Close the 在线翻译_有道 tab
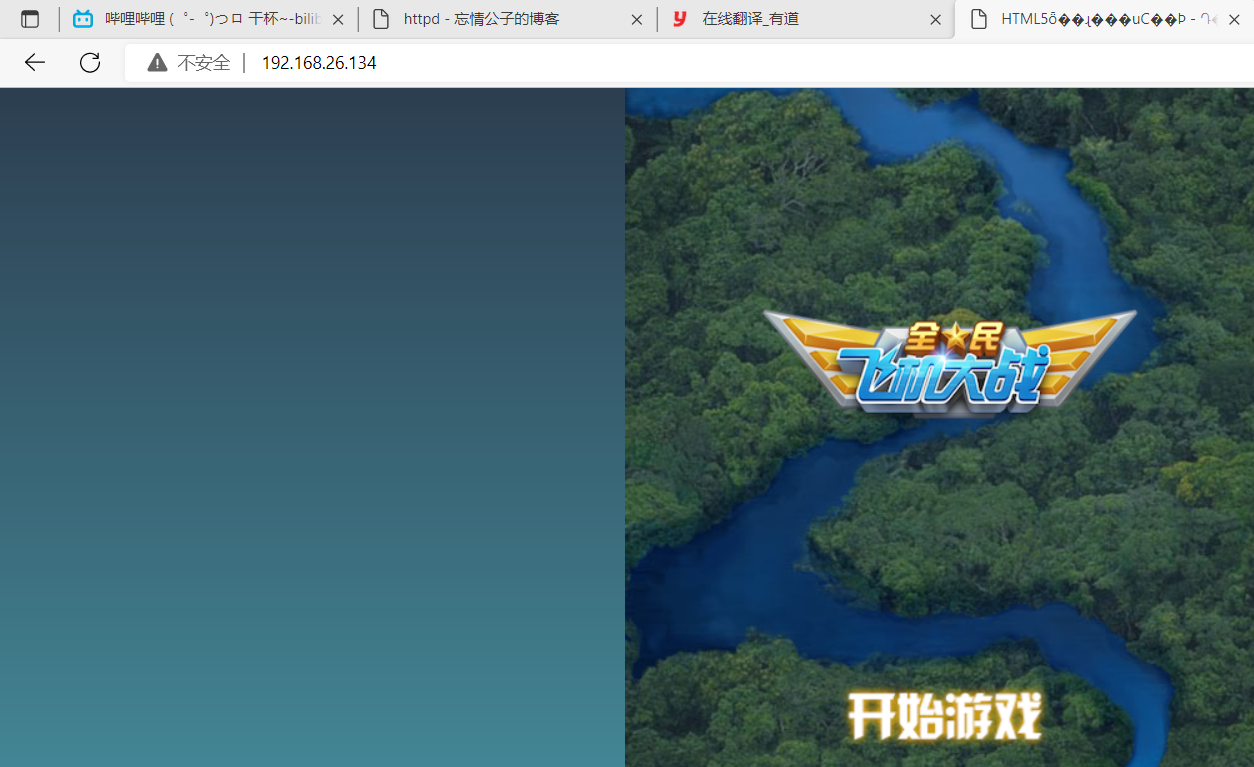The height and width of the screenshot is (767, 1254). click(936, 19)
